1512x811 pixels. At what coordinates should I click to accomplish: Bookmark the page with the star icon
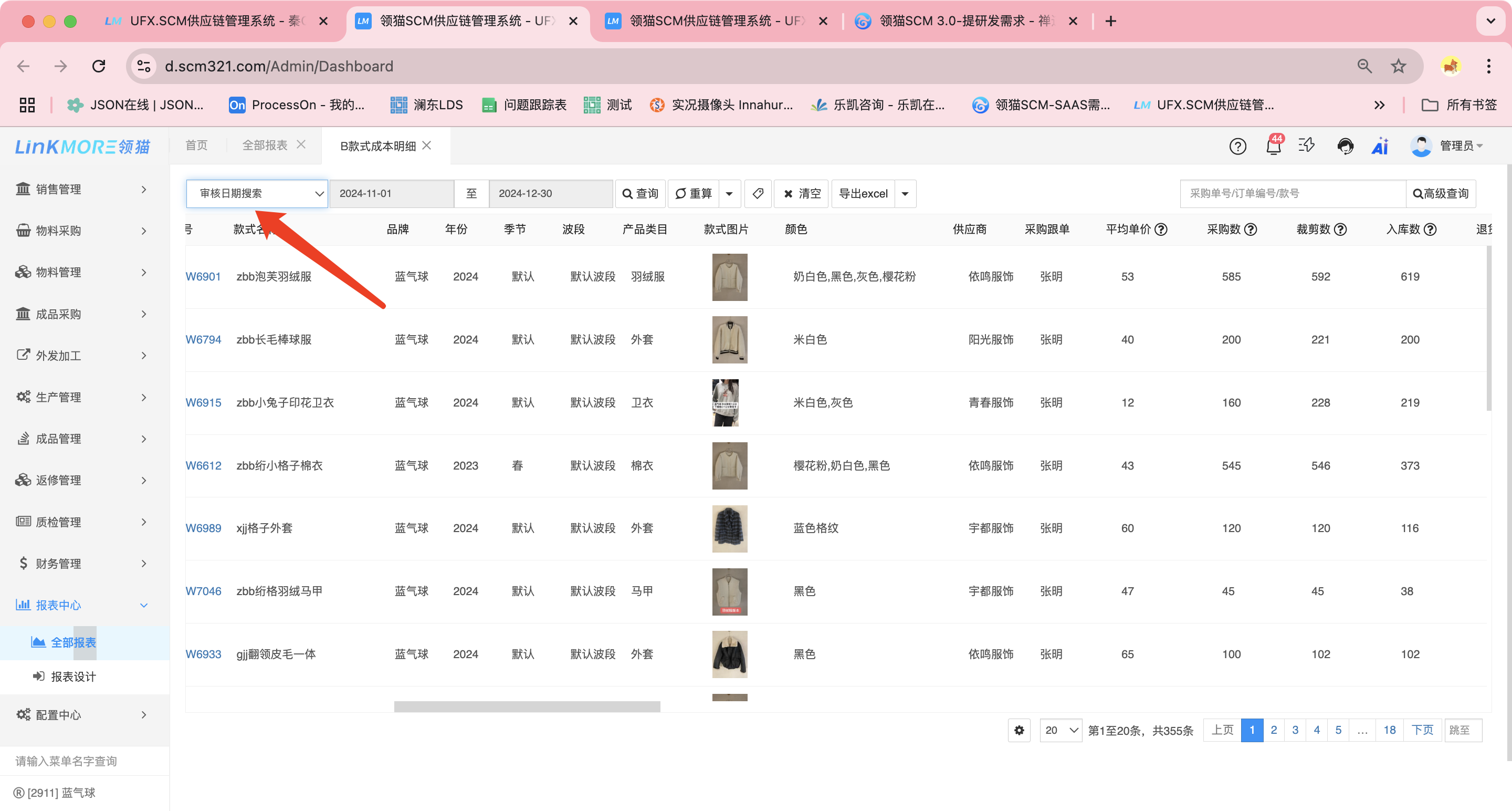pyautogui.click(x=1399, y=66)
